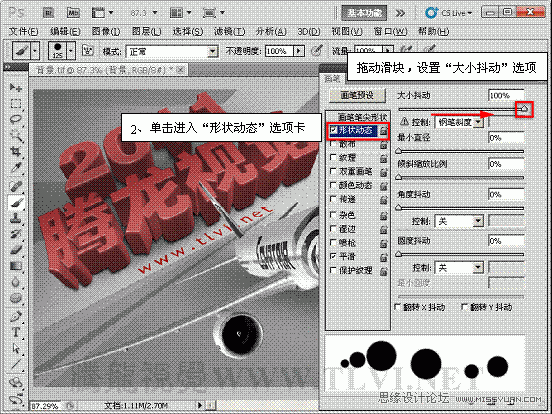
Task: Enable the 纹理 checkbox
Action: [x=333, y=157]
